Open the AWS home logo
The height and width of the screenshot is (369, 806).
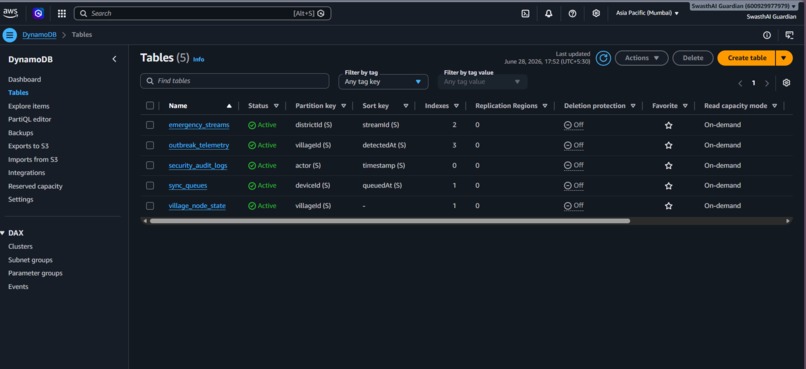(x=10, y=13)
